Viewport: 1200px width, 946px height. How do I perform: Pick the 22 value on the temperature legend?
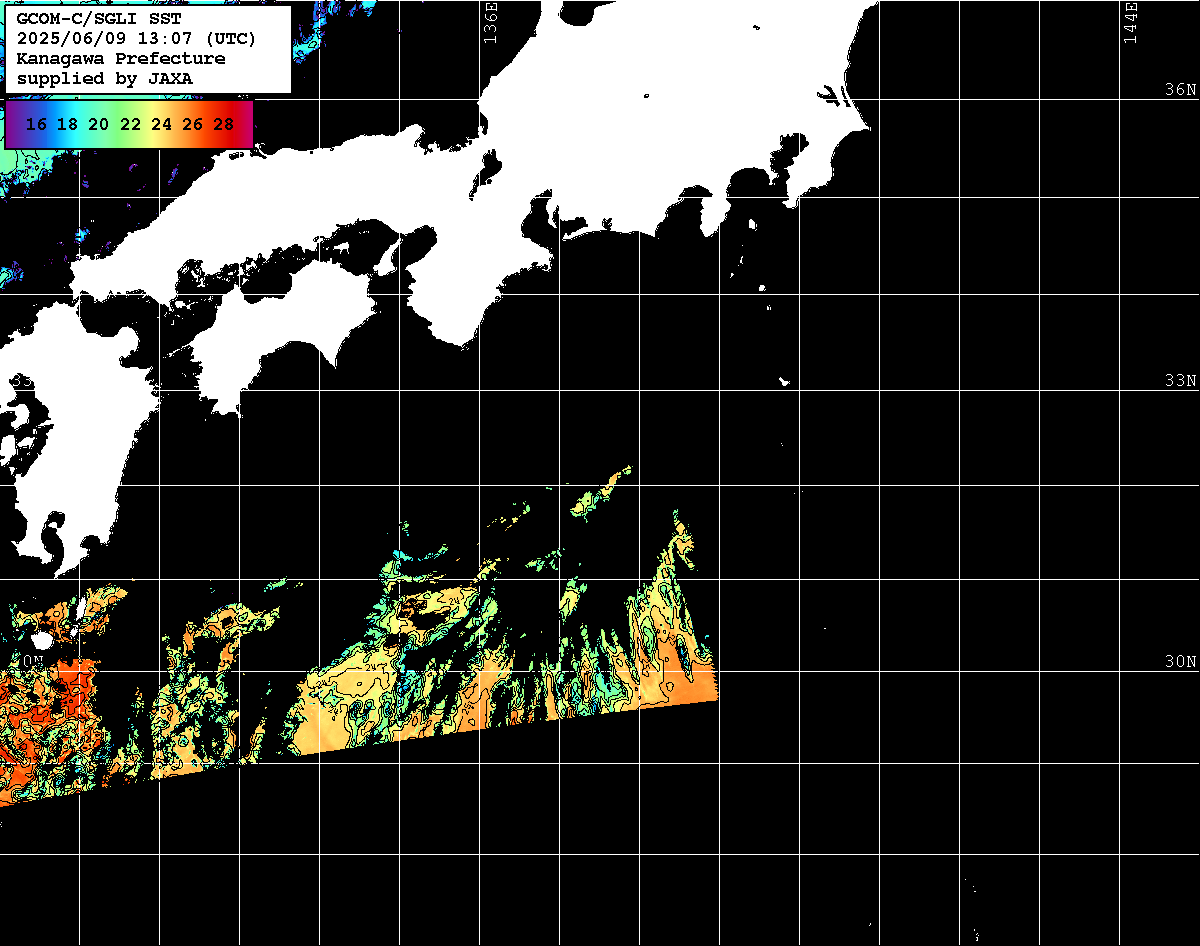[130, 124]
